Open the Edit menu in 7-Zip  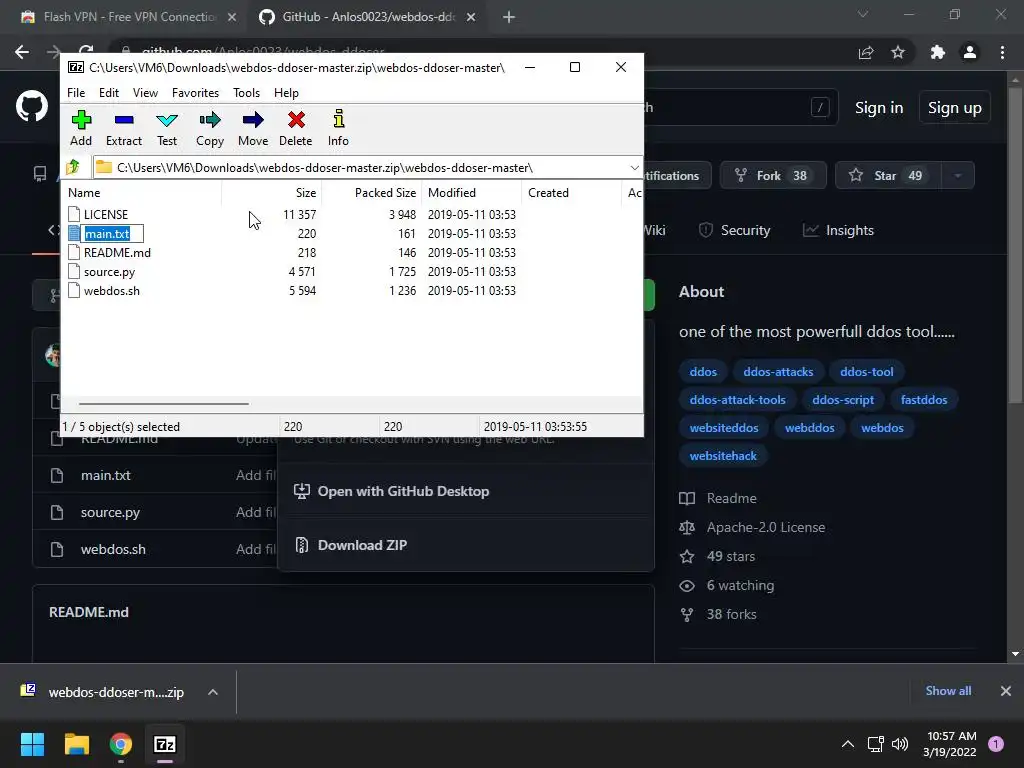click(108, 93)
